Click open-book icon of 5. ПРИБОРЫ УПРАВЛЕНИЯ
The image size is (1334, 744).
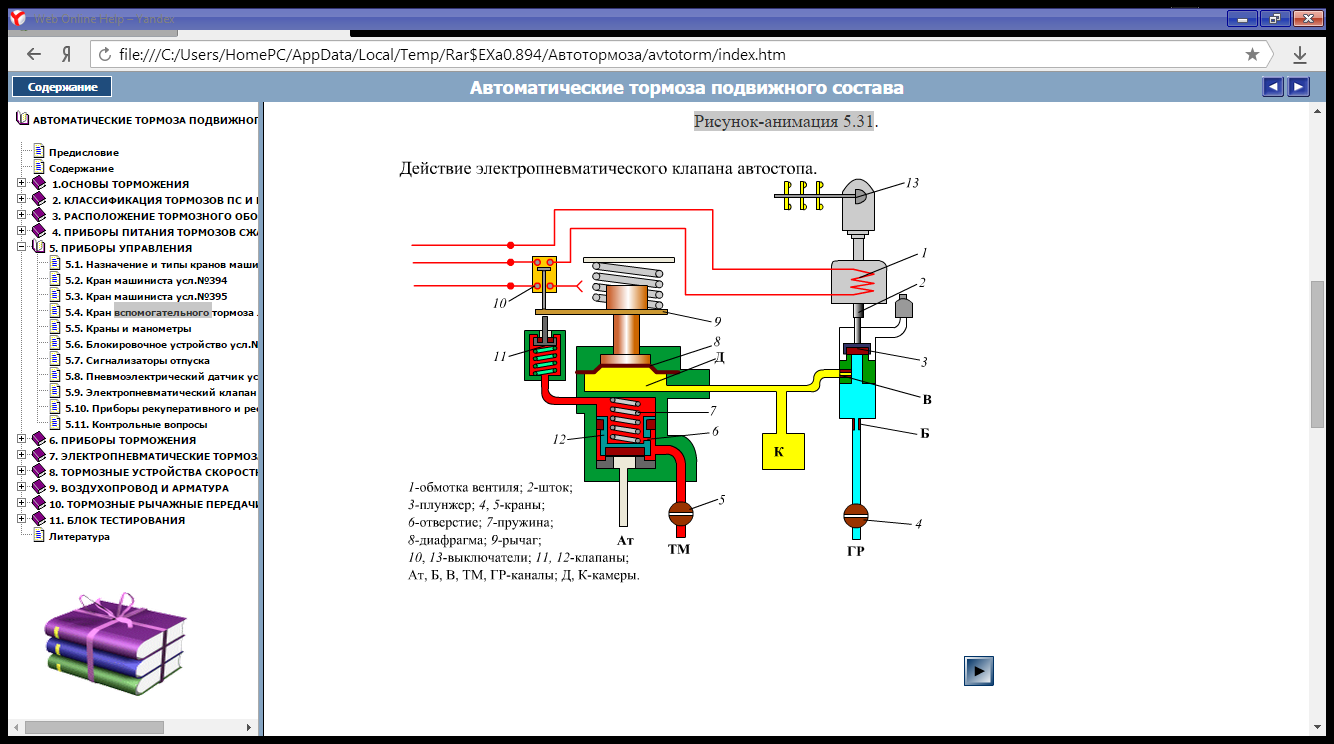[40, 248]
